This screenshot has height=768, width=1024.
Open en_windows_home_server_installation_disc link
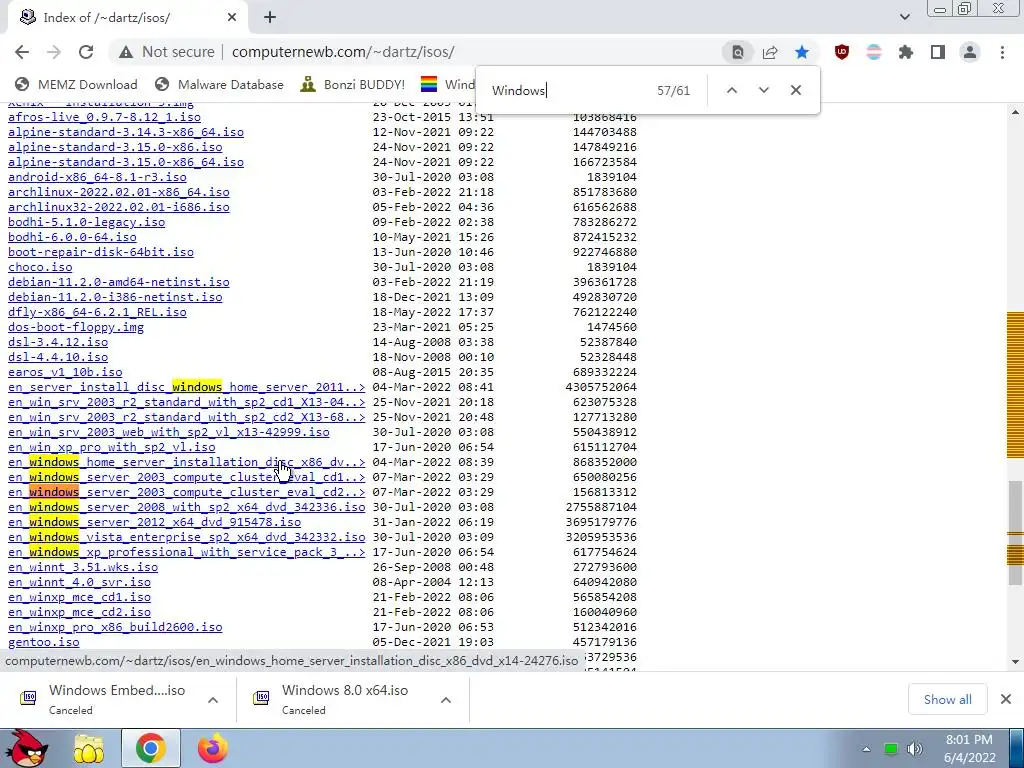coord(187,463)
